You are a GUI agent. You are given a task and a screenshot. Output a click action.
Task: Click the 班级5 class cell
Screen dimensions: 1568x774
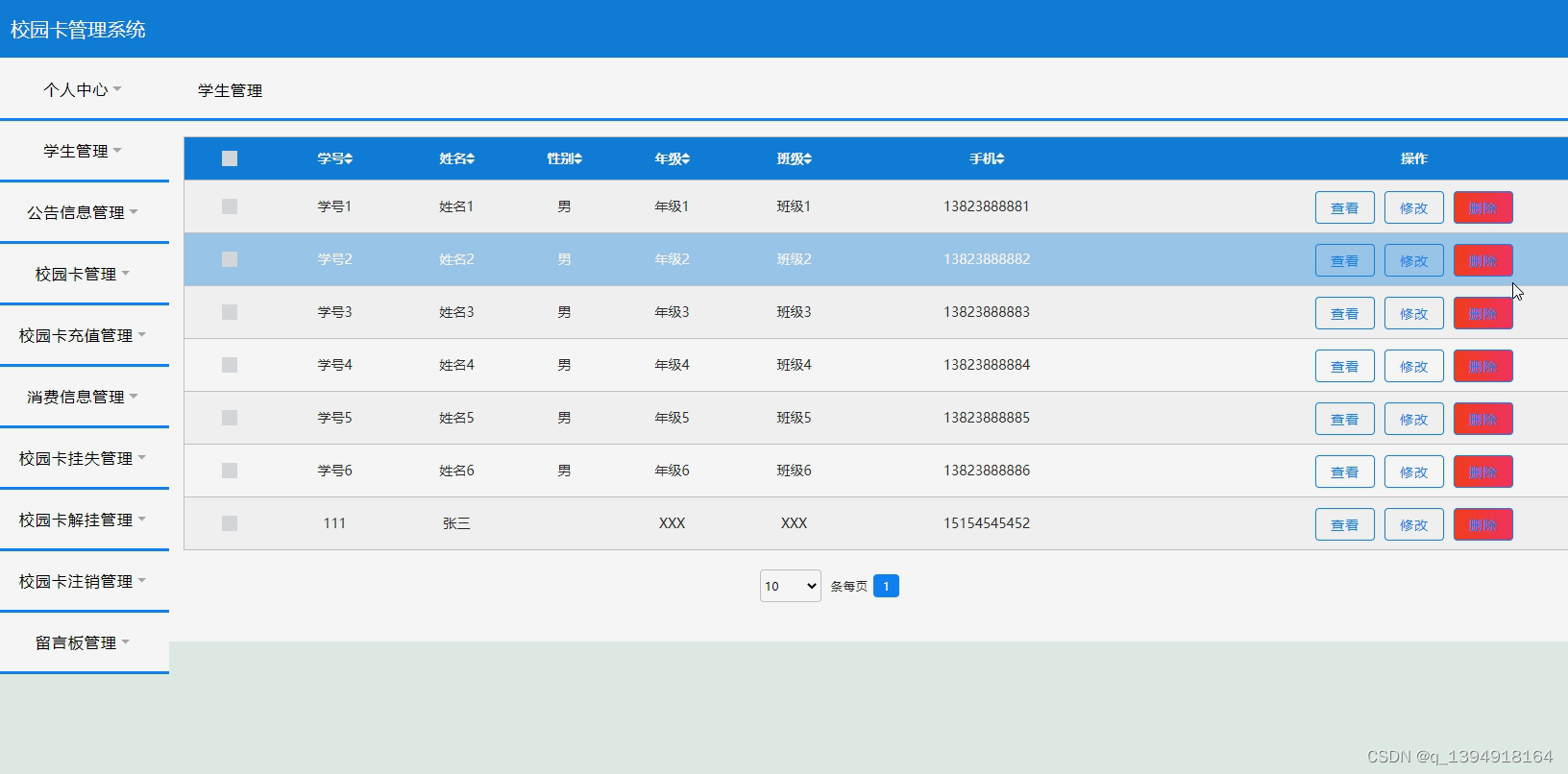pyautogui.click(x=795, y=418)
